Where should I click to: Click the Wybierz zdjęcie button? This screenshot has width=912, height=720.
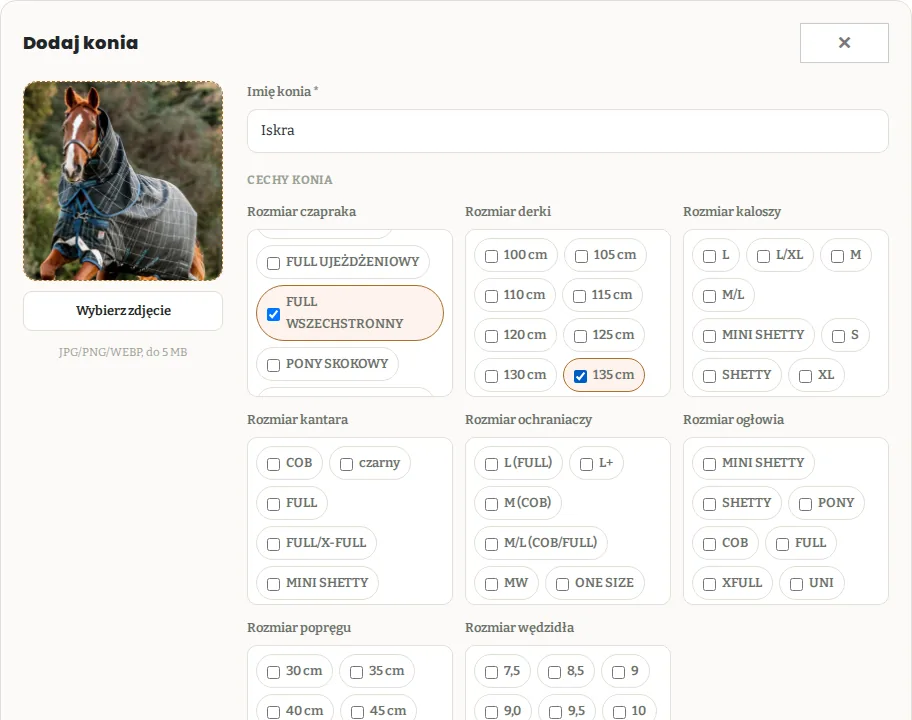(x=123, y=311)
